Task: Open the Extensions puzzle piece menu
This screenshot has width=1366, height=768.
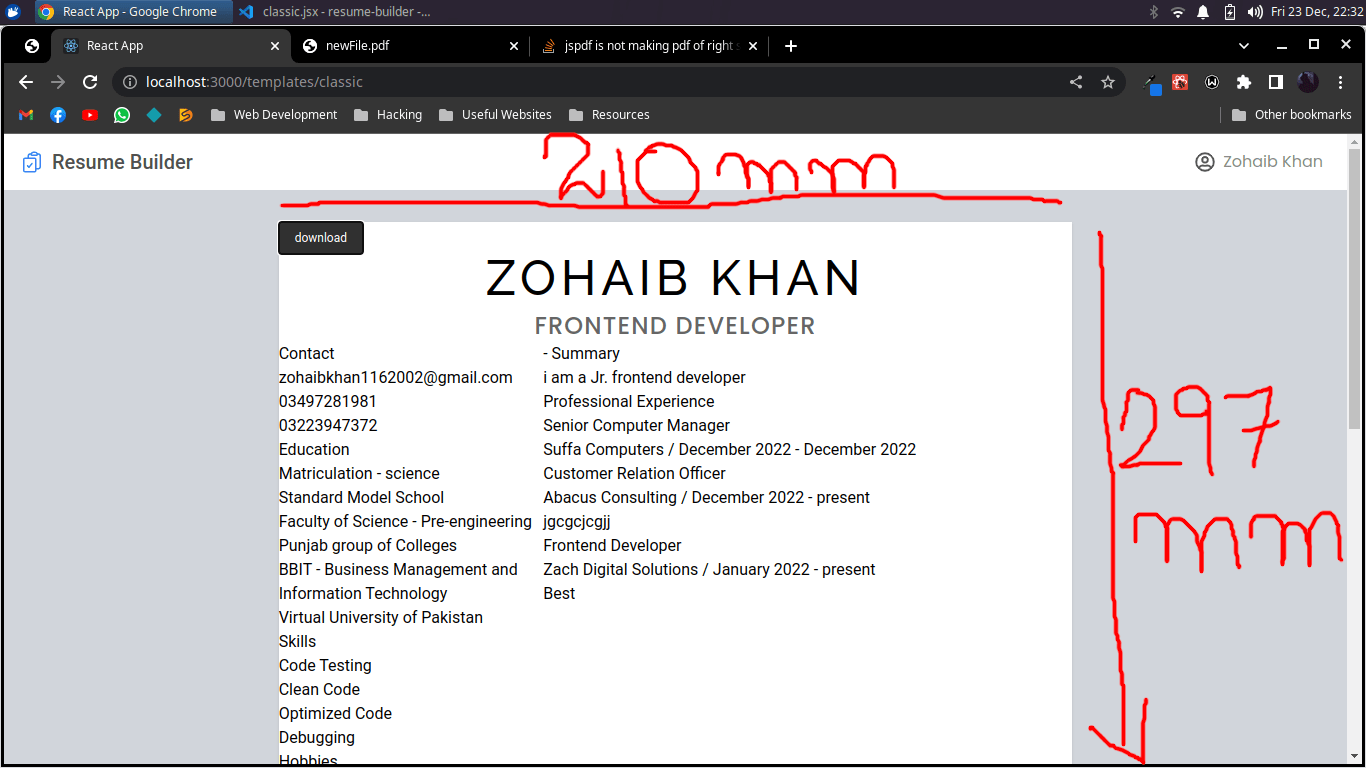Action: pyautogui.click(x=1244, y=82)
